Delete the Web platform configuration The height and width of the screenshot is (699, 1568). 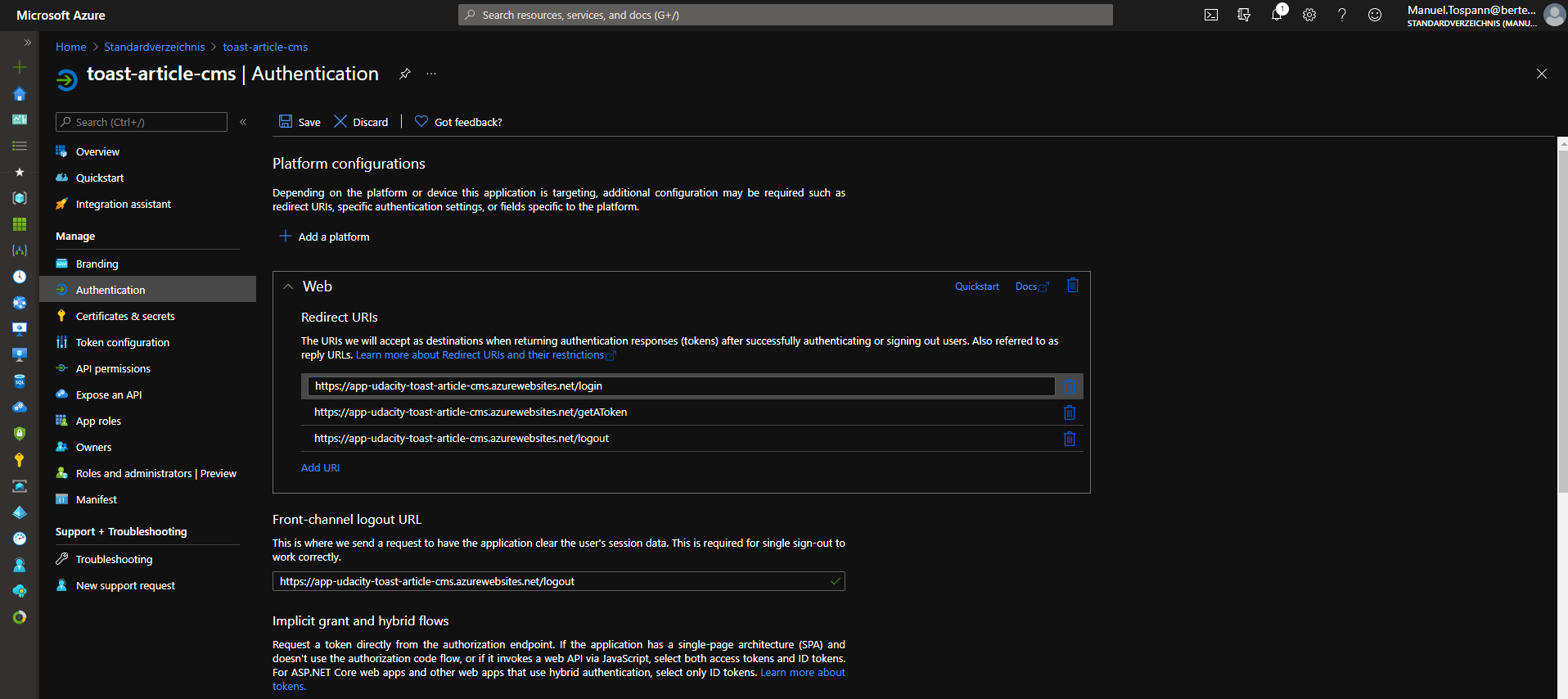[x=1073, y=286]
